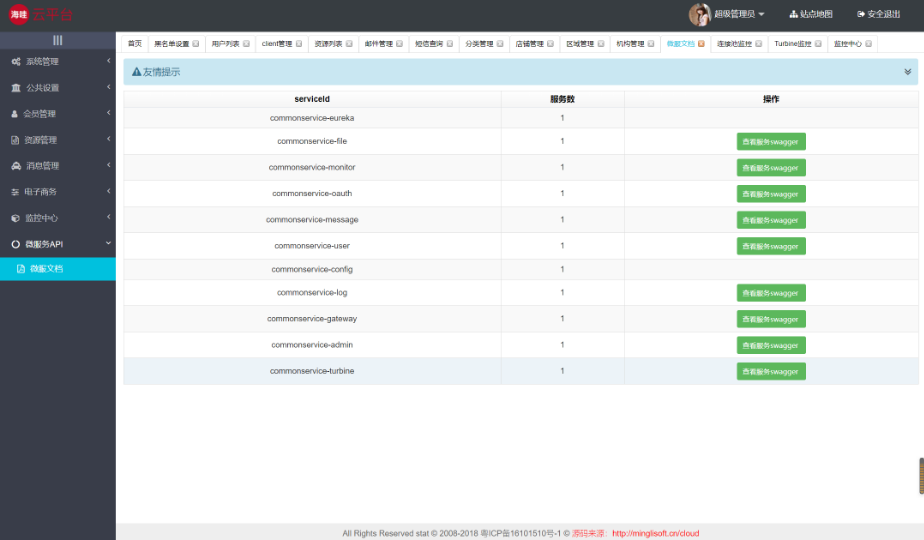Click the 安全退出 logout link
The image size is (924, 540).
(879, 14)
